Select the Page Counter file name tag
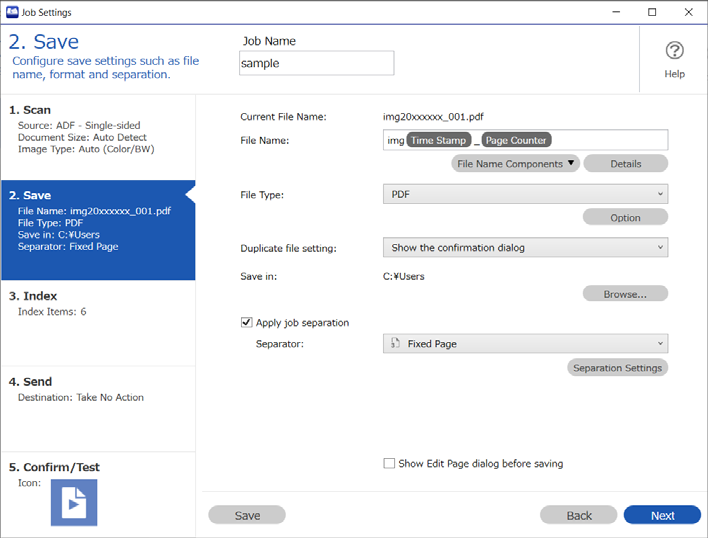The width and height of the screenshot is (708, 538). click(x=516, y=140)
